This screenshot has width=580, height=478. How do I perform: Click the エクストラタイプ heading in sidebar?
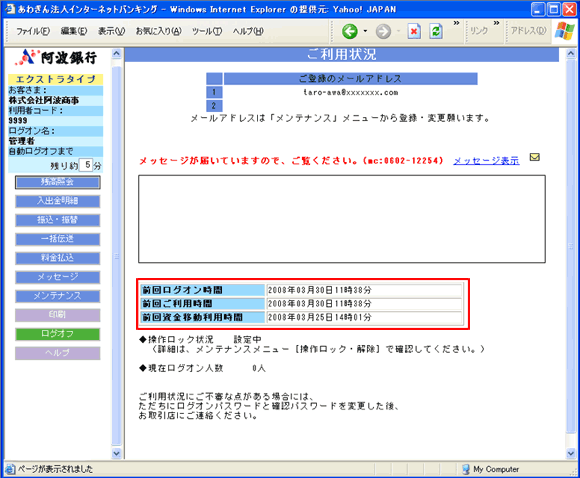tap(55, 79)
